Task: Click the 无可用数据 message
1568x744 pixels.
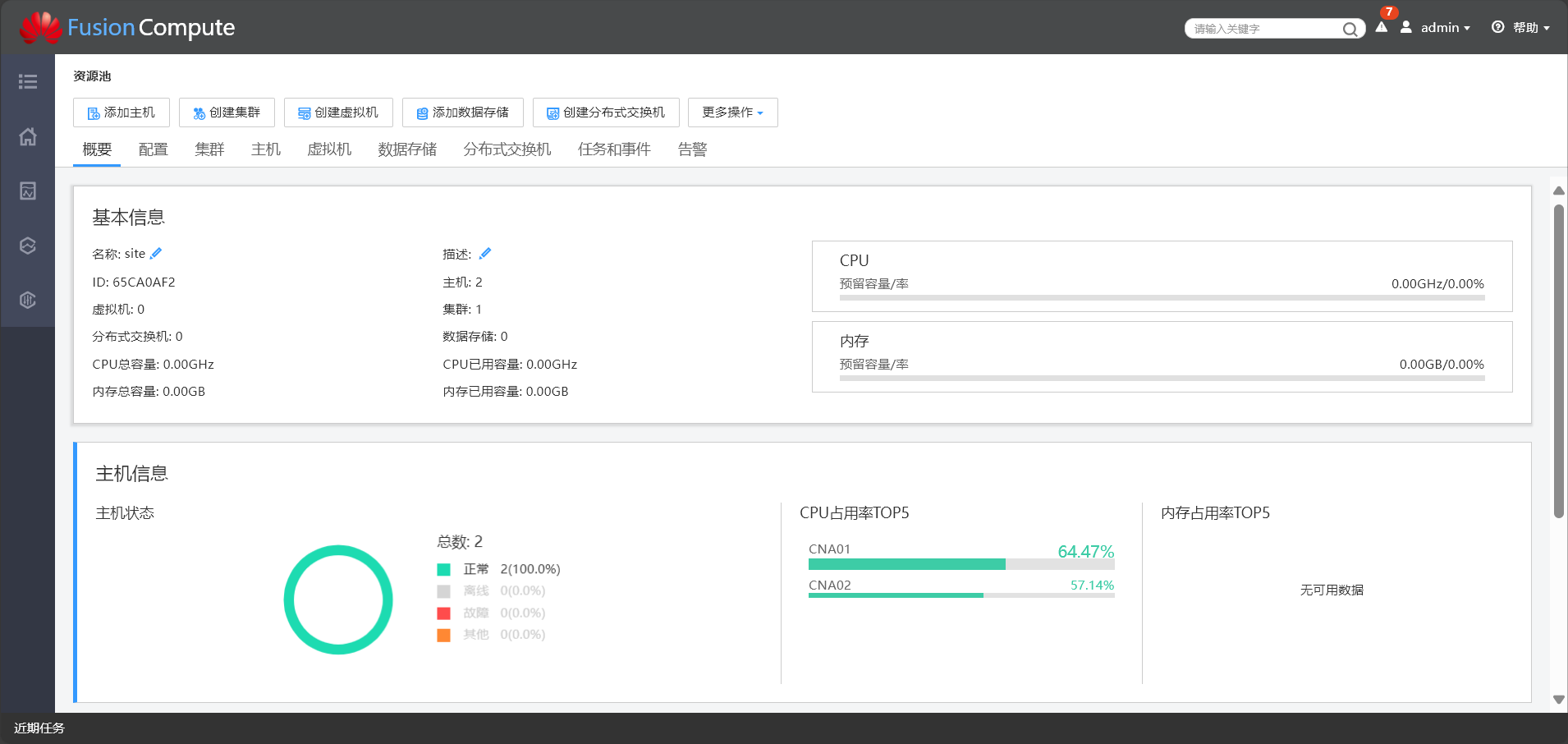Action: click(x=1332, y=590)
